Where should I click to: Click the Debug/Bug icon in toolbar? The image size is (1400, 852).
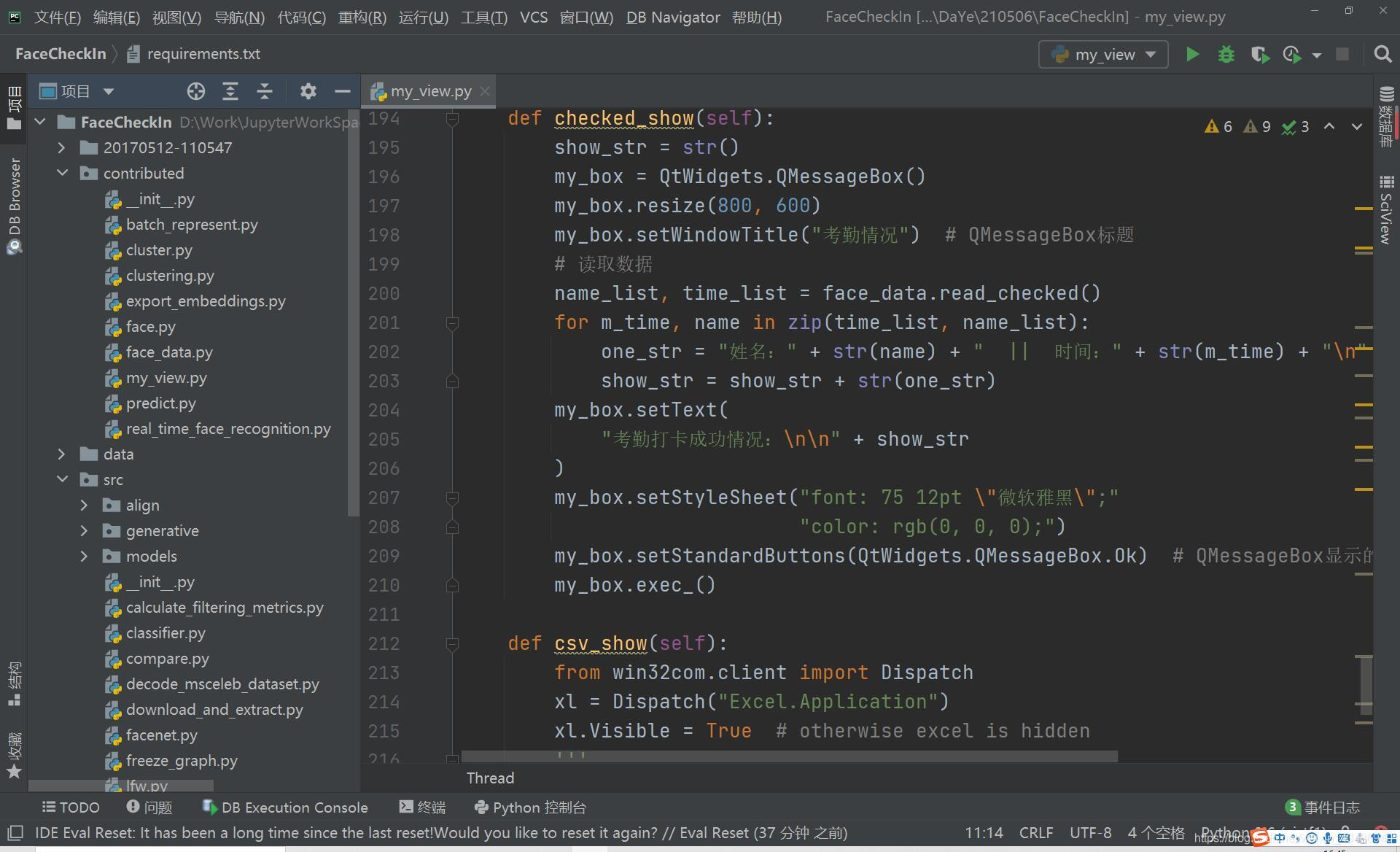(1224, 54)
